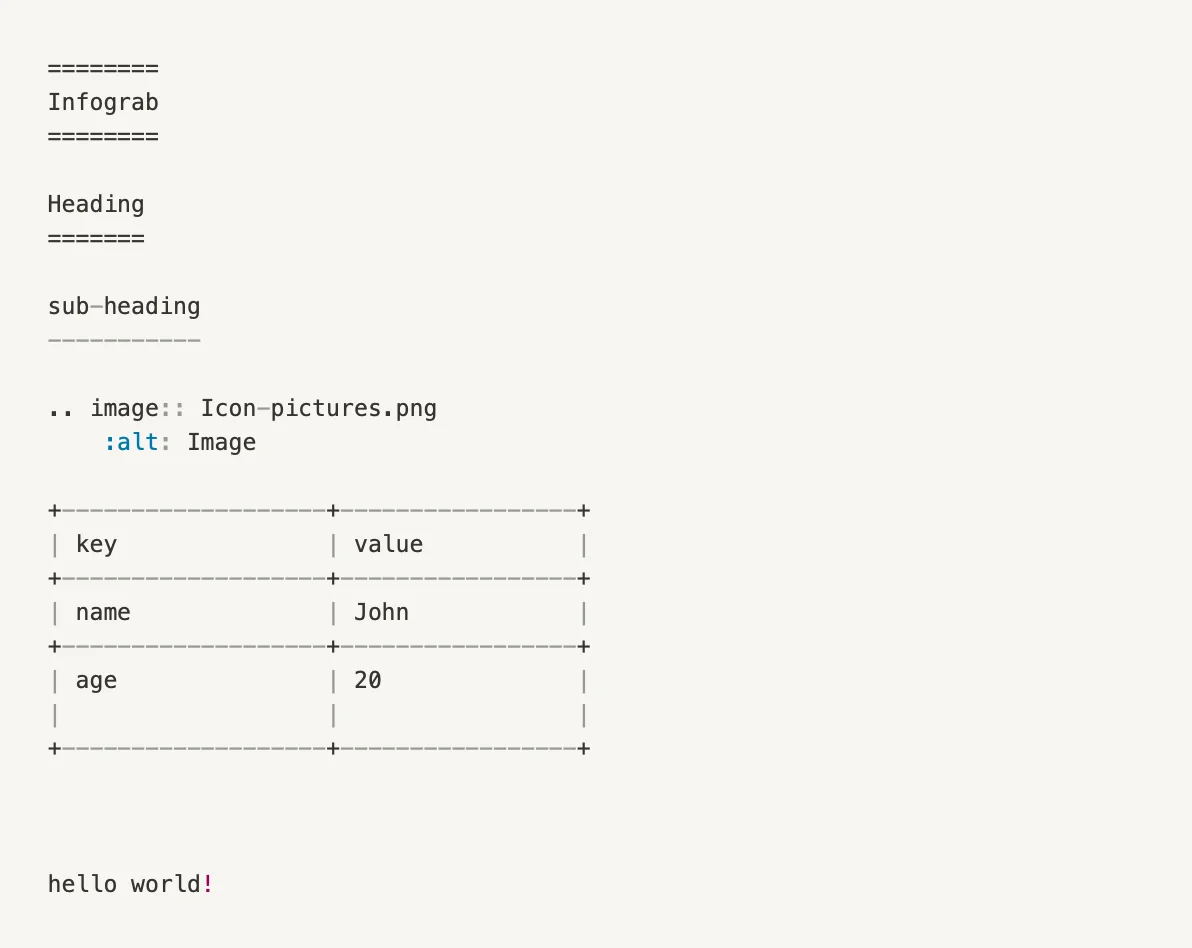This screenshot has width=1192, height=948.
Task: Click the Icon-pictures.png file name
Action: 318,408
